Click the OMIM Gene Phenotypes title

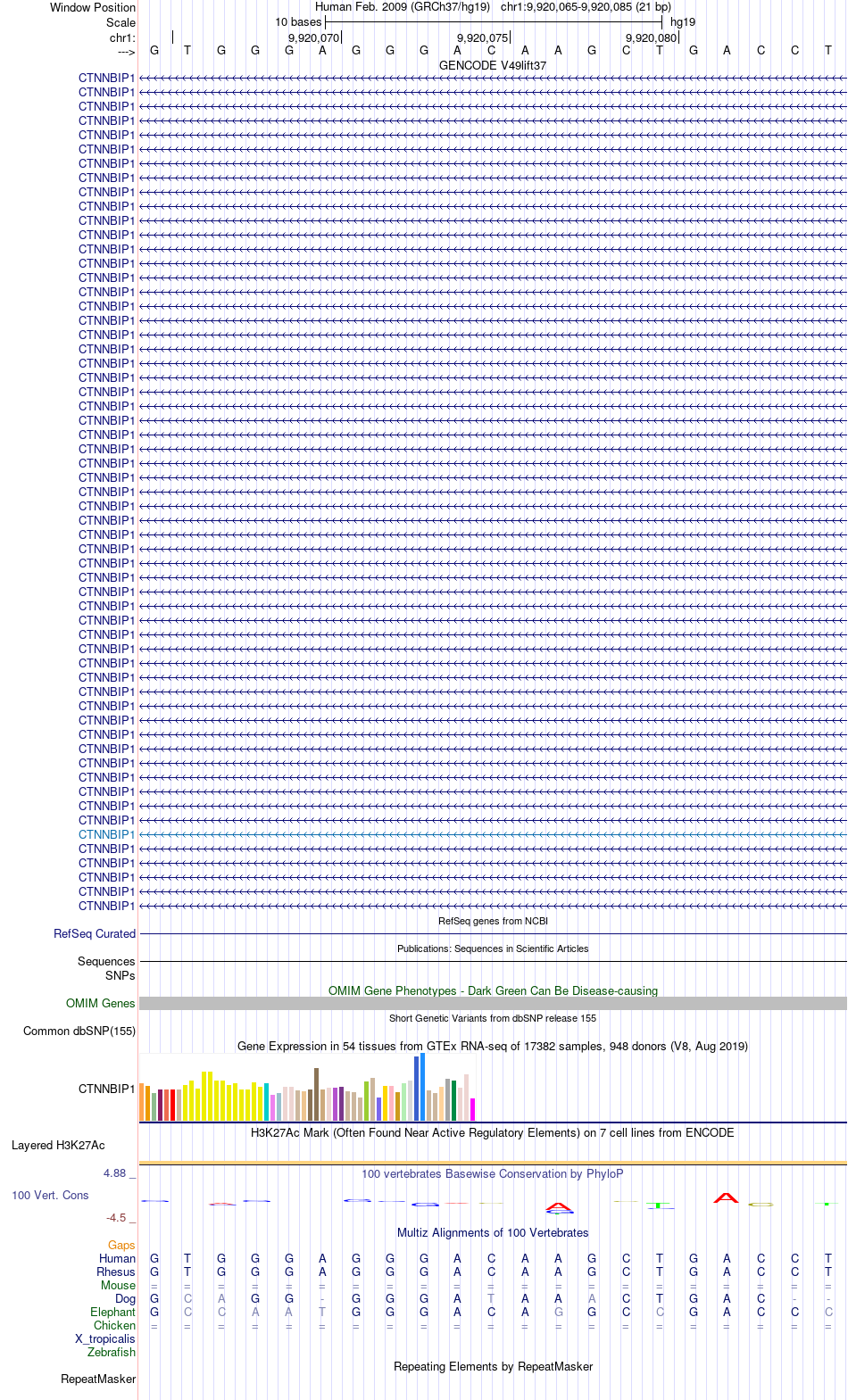493,990
